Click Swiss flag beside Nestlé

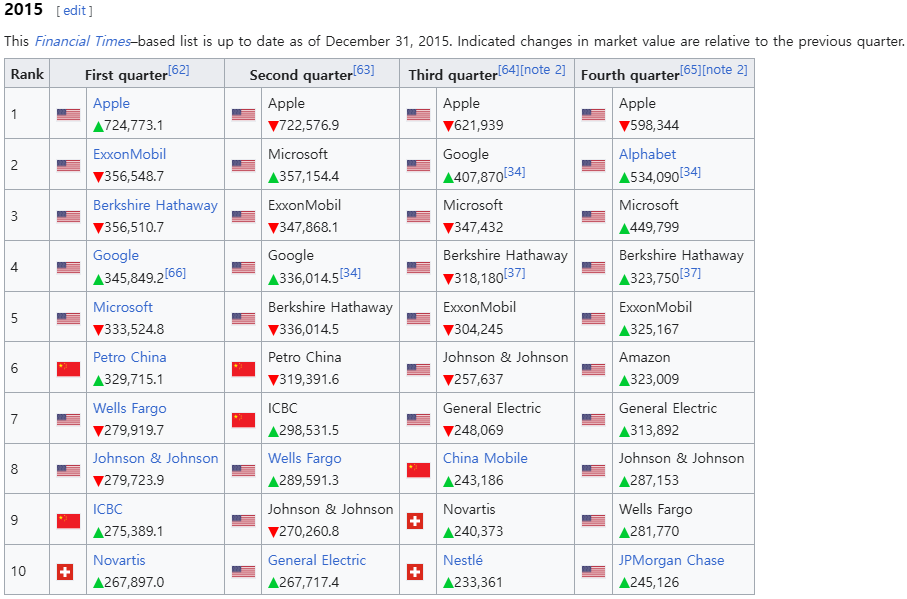point(415,572)
